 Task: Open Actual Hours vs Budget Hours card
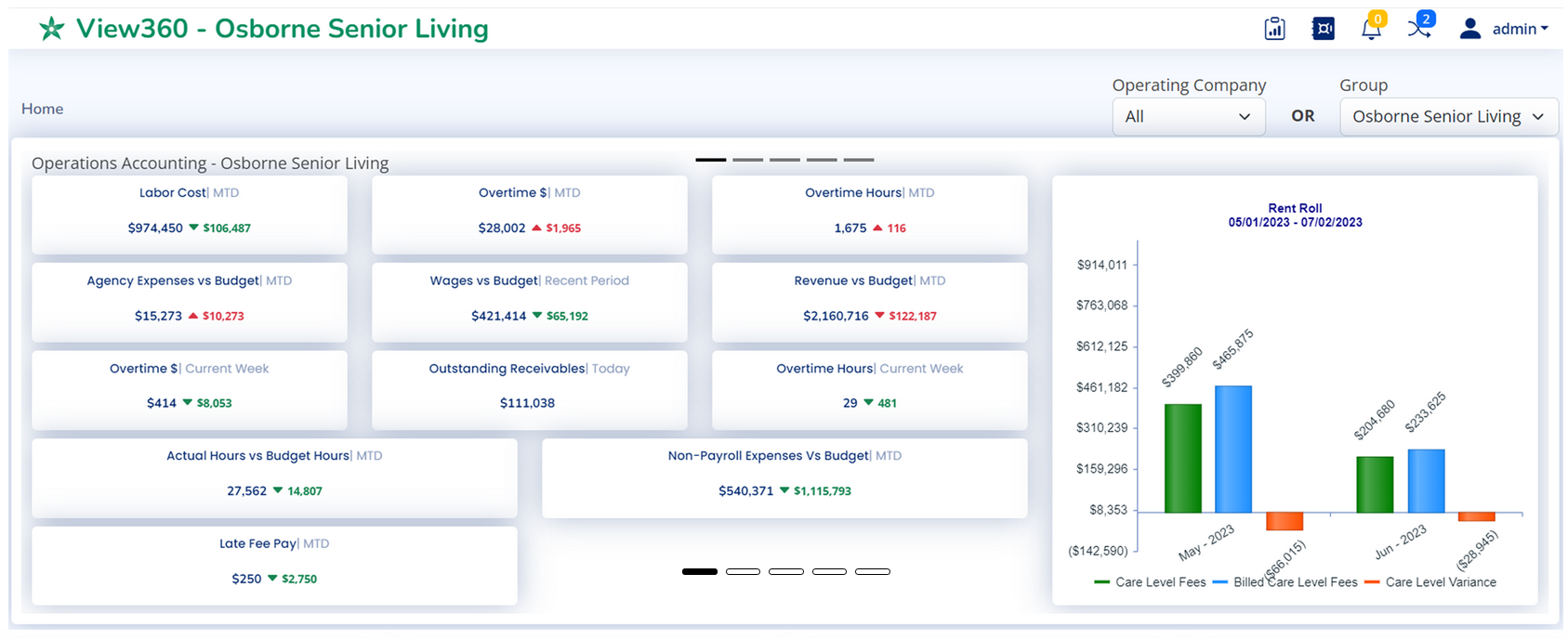[274, 477]
